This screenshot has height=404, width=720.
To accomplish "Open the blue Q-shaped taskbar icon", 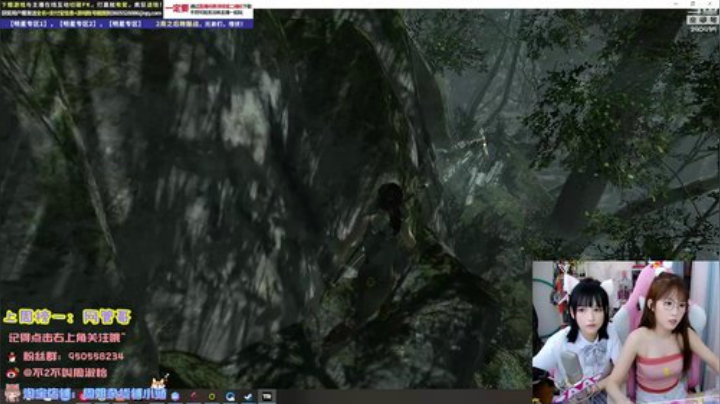I will pyautogui.click(x=230, y=396).
